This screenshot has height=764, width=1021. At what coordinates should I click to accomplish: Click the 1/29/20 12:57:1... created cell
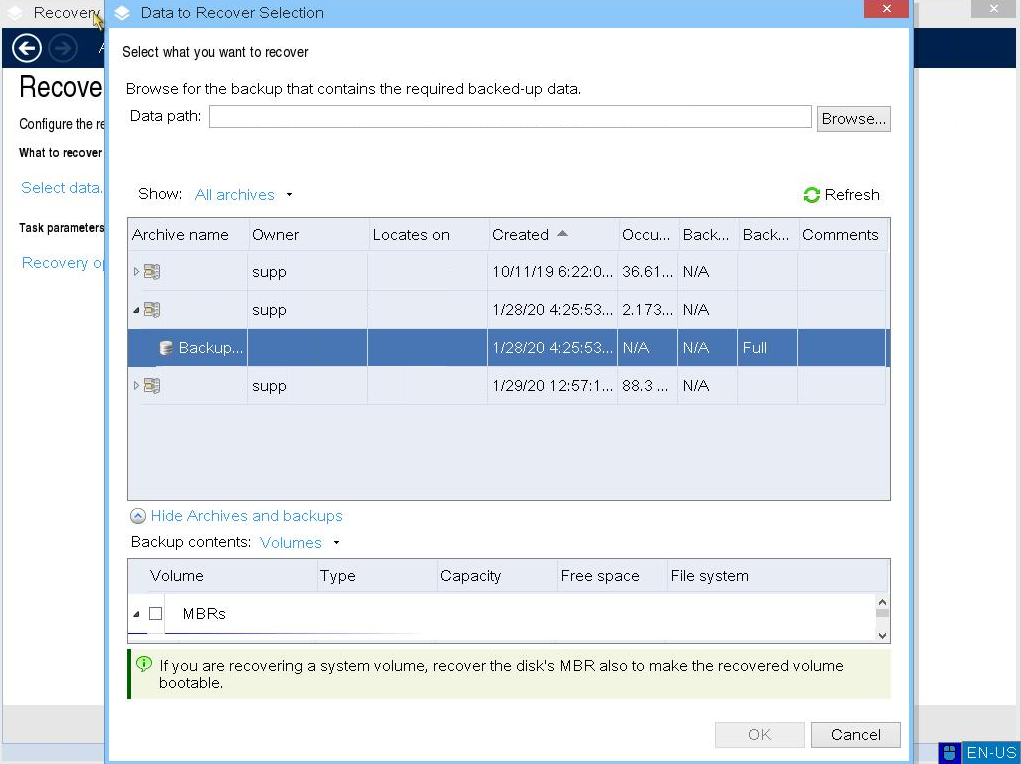(552, 386)
